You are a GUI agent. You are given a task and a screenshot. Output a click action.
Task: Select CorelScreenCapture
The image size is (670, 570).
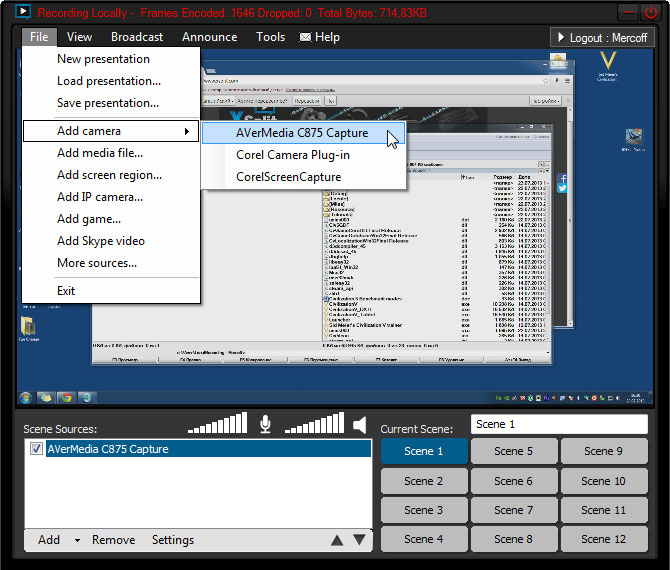click(303, 177)
